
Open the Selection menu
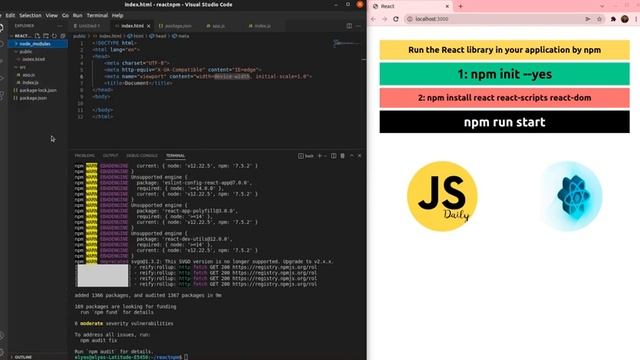click(x=30, y=16)
